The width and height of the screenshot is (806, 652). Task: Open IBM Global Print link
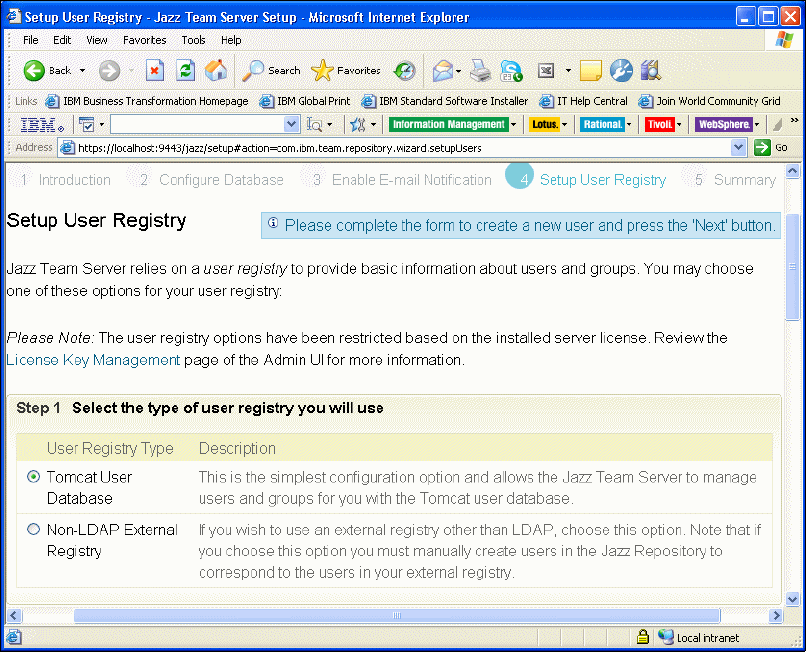pyautogui.click(x=305, y=101)
